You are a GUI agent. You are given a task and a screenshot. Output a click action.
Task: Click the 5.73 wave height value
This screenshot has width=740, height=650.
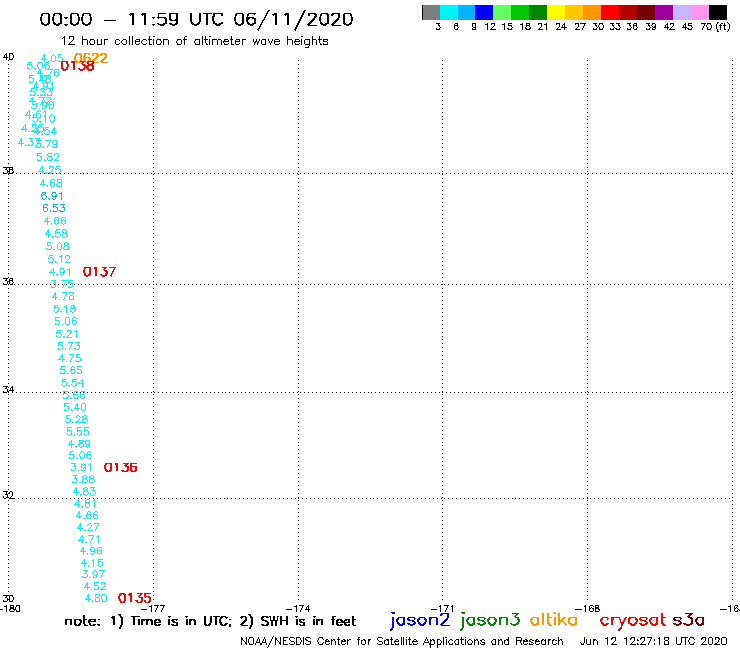69,346
